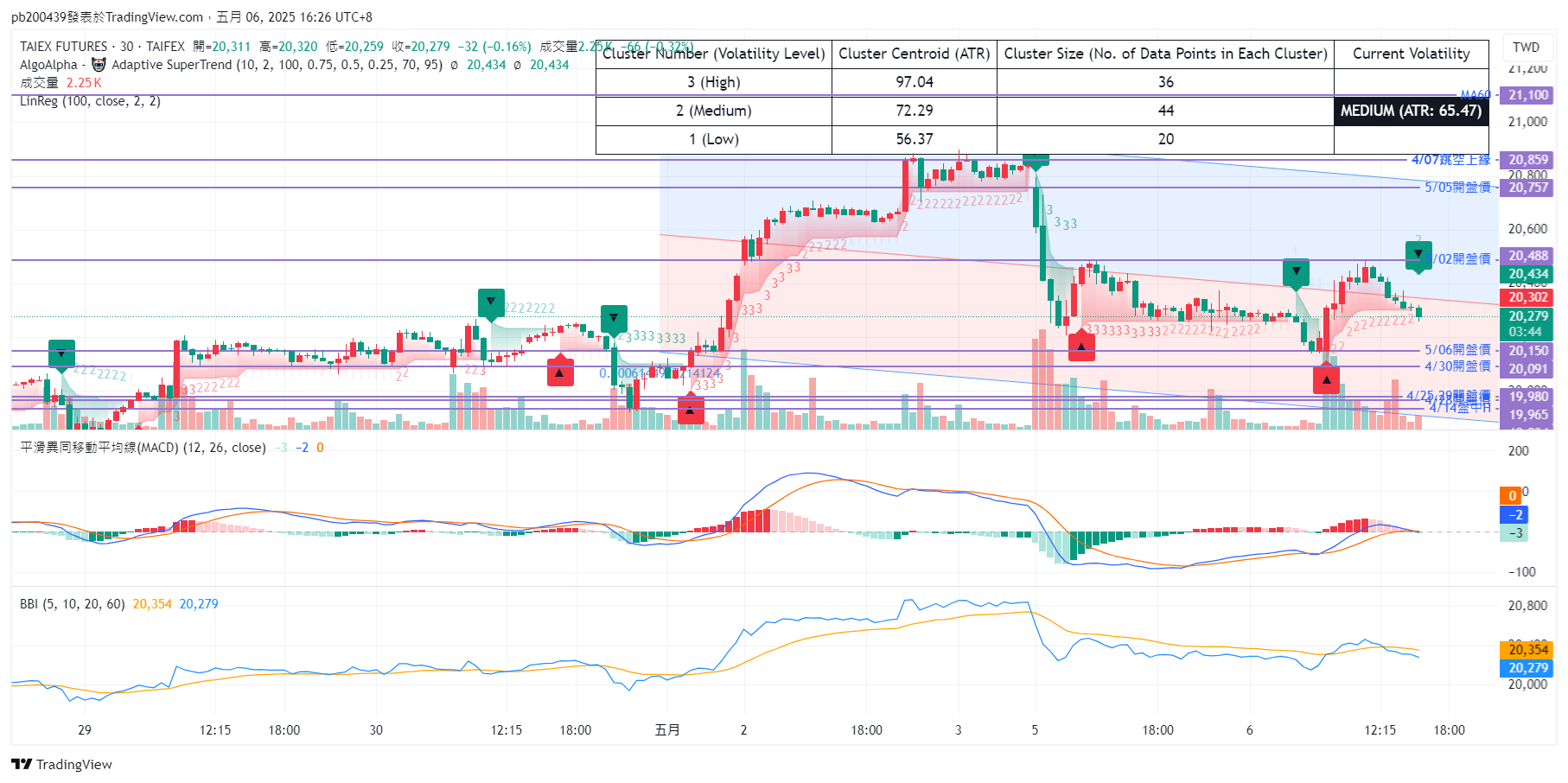Select the 72.29 cluster centroid value
The height and width of the screenshot is (783, 1568).
click(915, 111)
